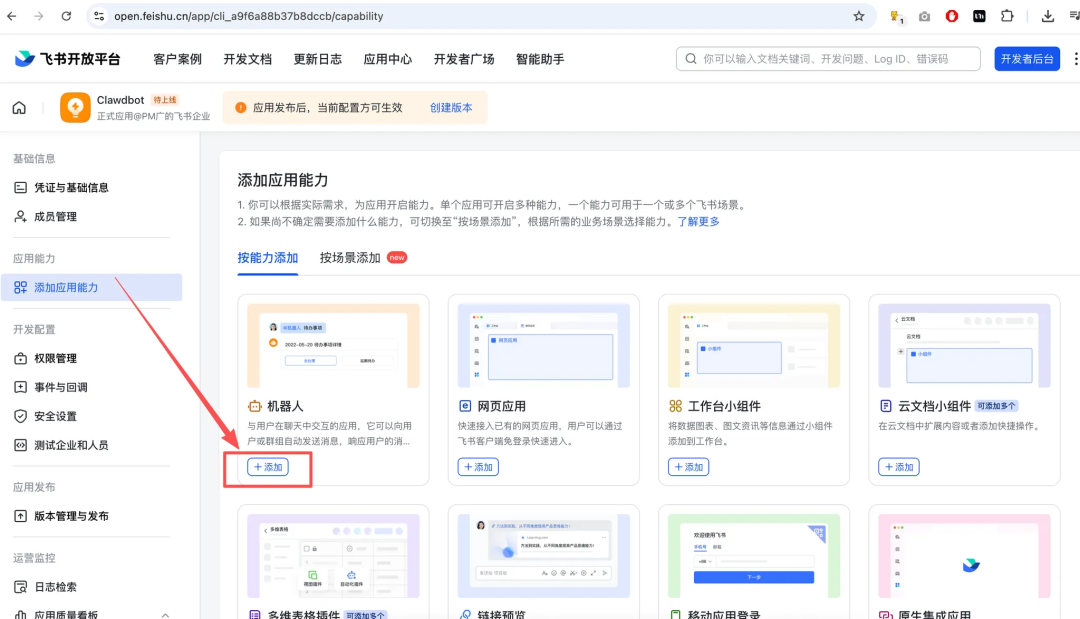Collapse the 应用质量看板 sidebar section

165,614
